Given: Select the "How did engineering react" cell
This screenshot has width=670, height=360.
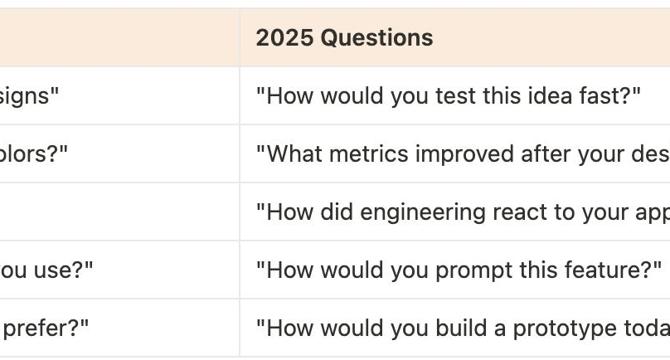Looking at the screenshot, I should coord(455,212).
